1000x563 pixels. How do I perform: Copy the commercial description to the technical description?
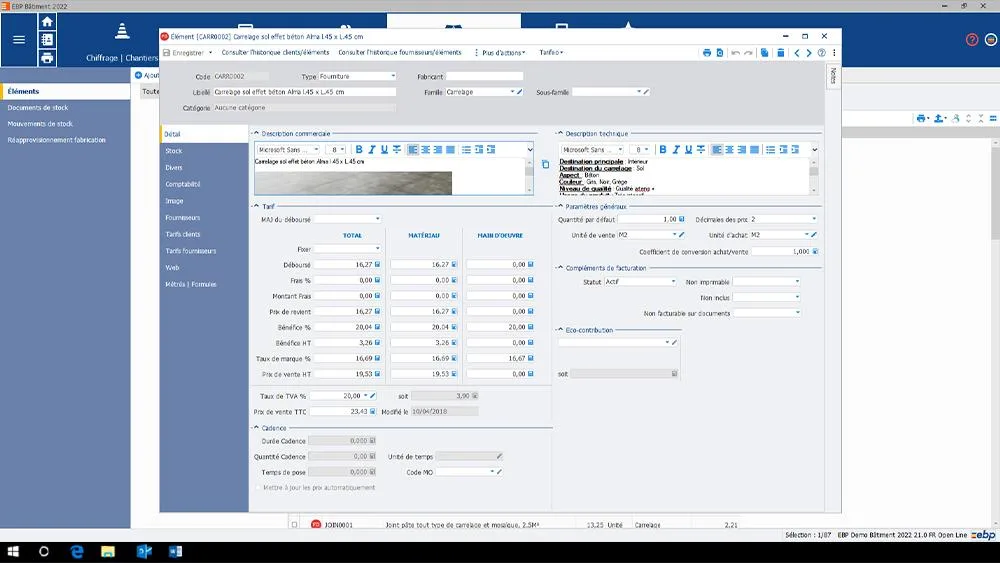tap(545, 165)
